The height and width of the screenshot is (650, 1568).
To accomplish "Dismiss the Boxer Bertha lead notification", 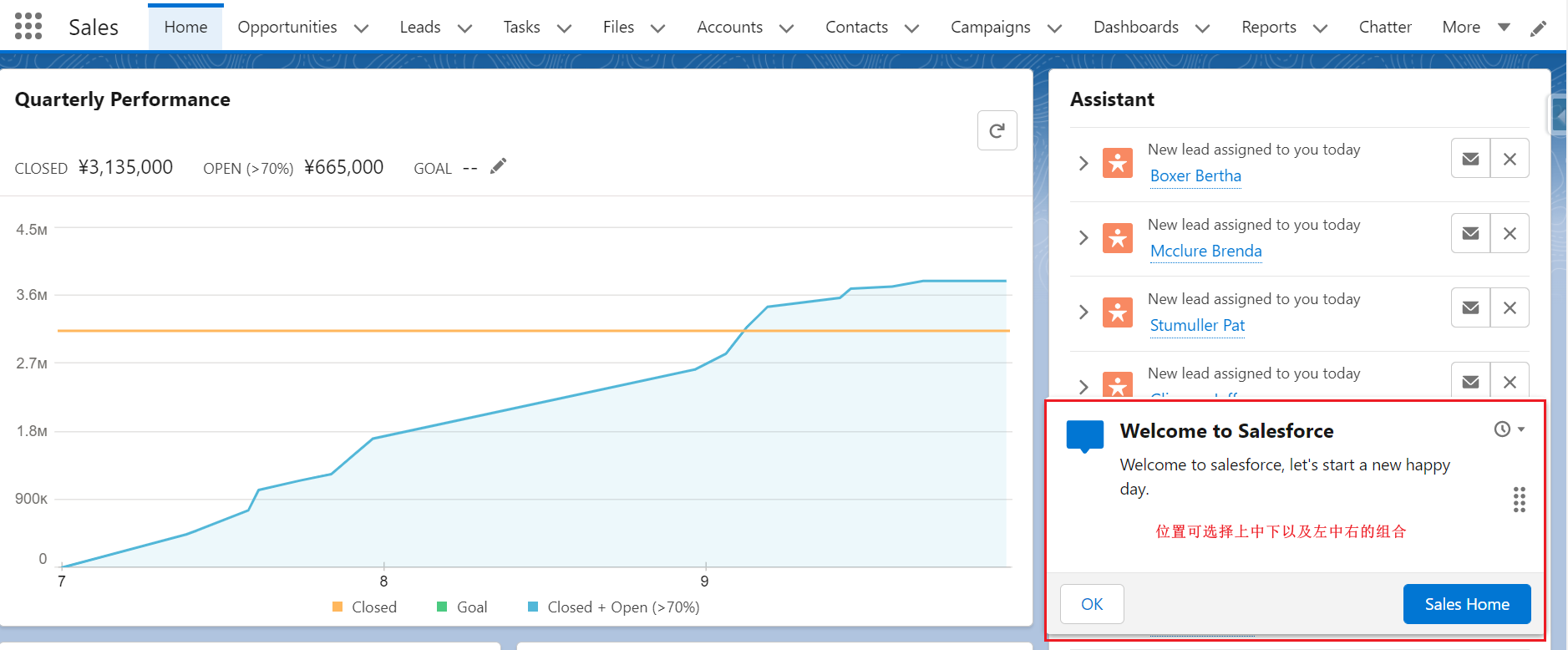I will pos(1510,159).
